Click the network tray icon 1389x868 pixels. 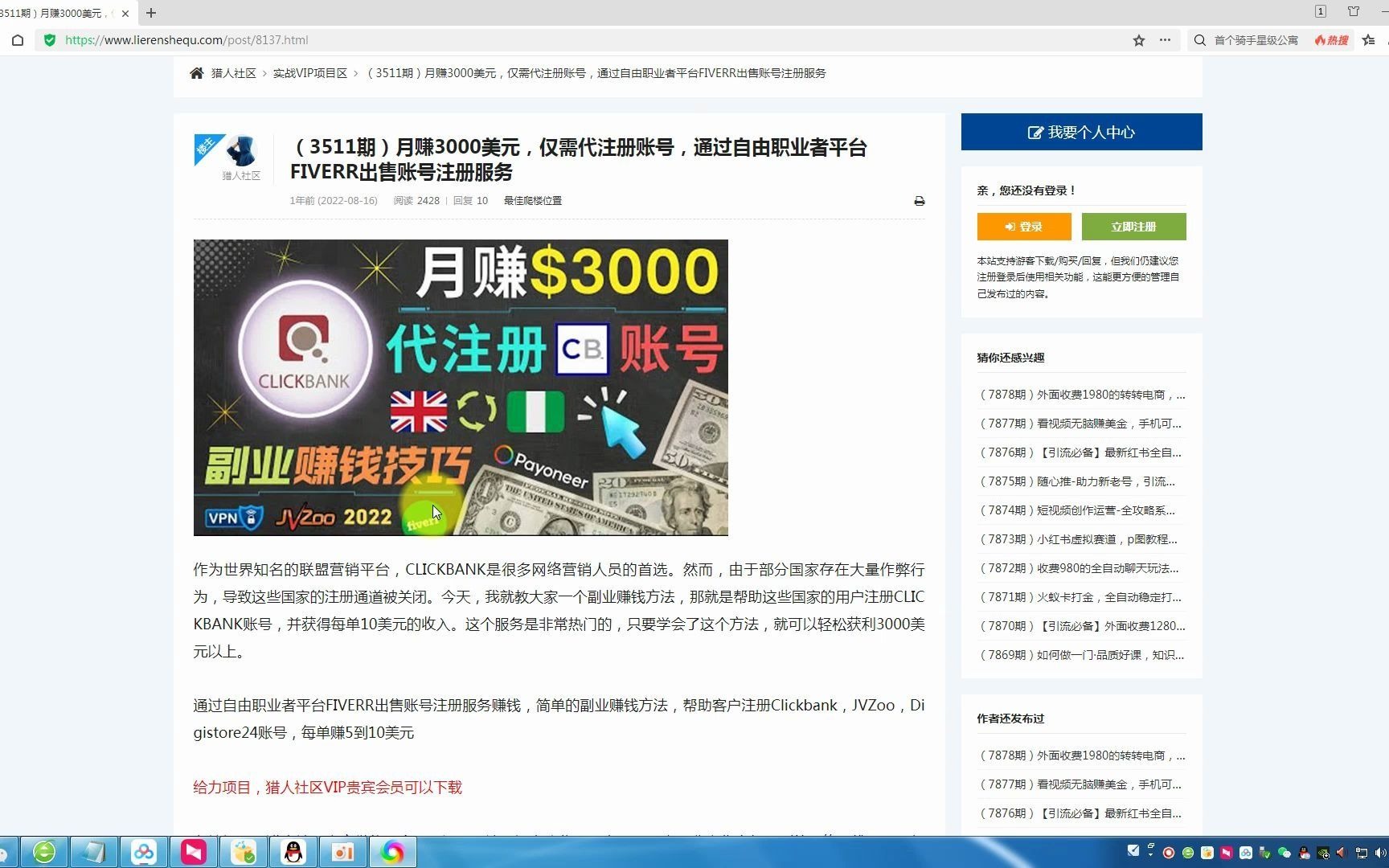pyautogui.click(x=1362, y=853)
